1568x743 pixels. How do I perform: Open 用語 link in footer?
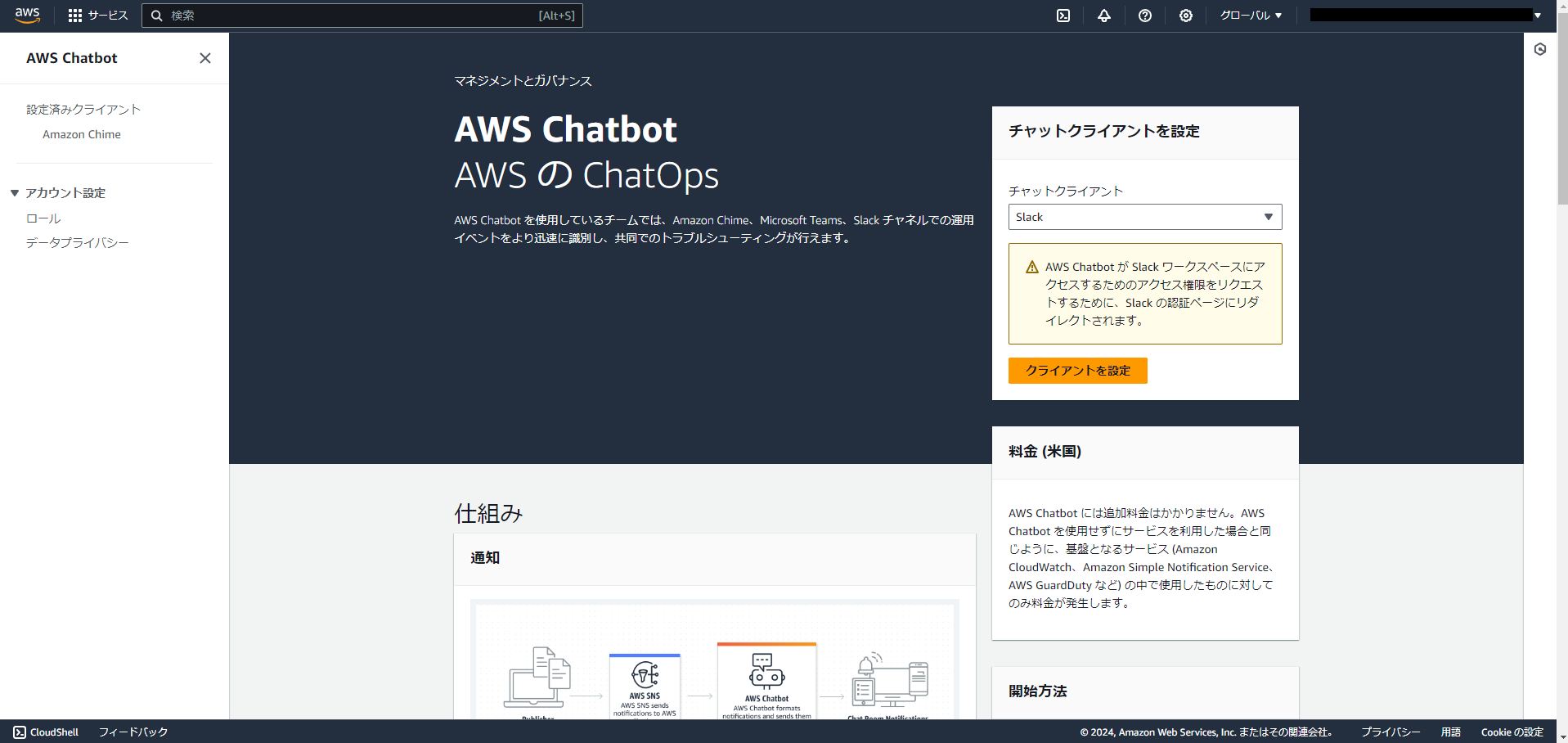[1451, 732]
